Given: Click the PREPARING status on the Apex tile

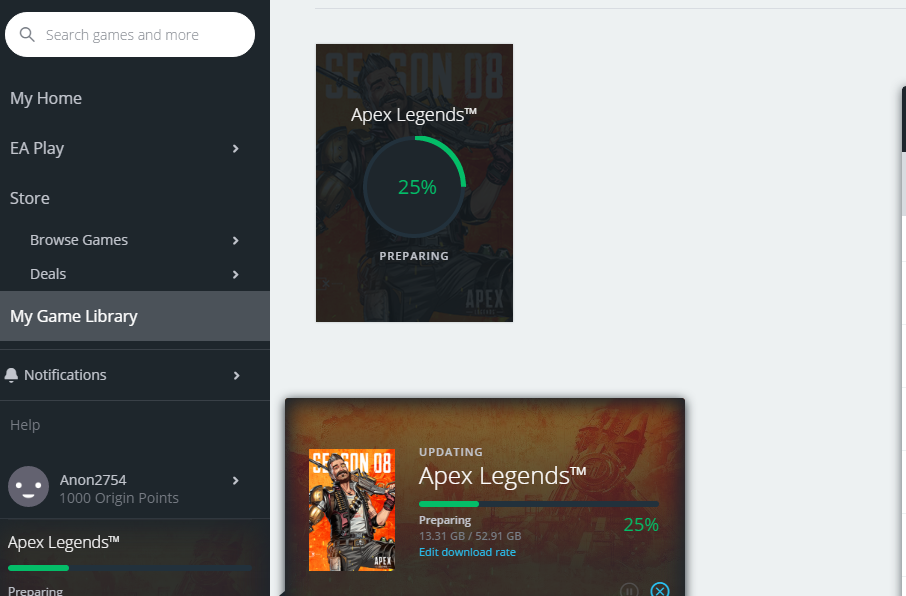Looking at the screenshot, I should 414,256.
